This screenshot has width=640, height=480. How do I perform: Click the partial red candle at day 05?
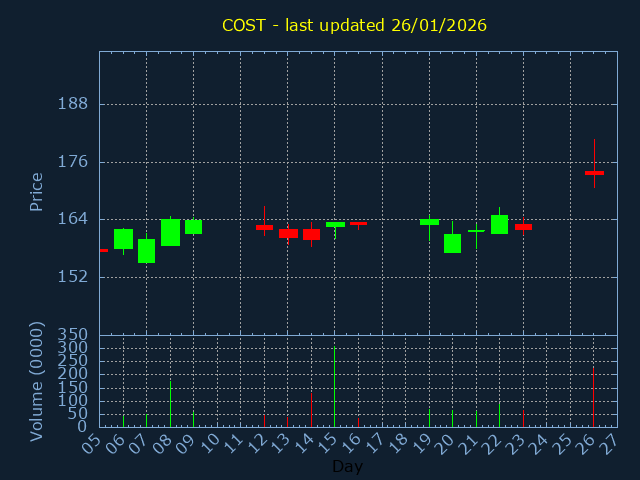coord(104,250)
